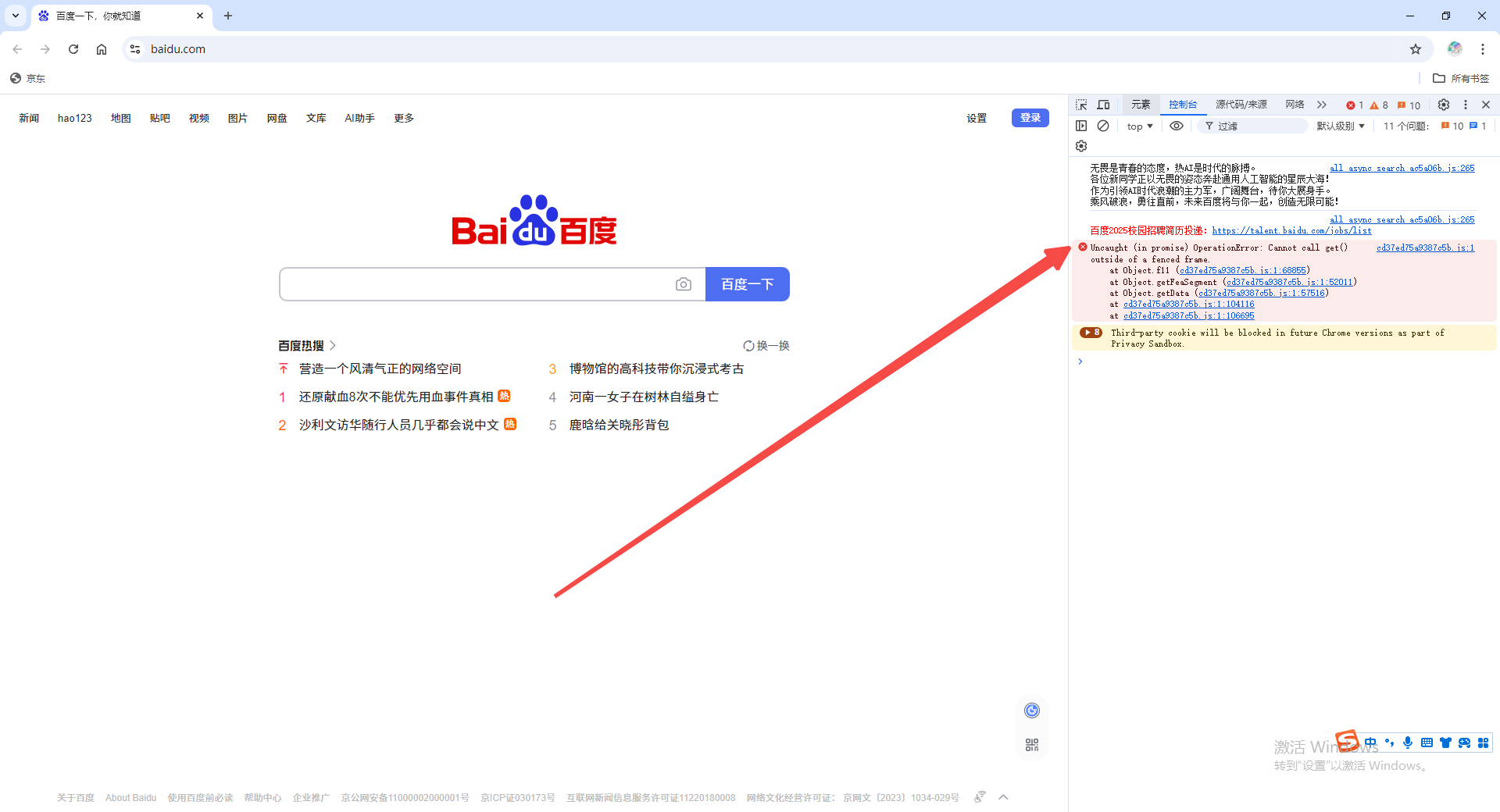Reload the page with the refresh icon
Viewport: 1500px width, 812px height.
[73, 49]
